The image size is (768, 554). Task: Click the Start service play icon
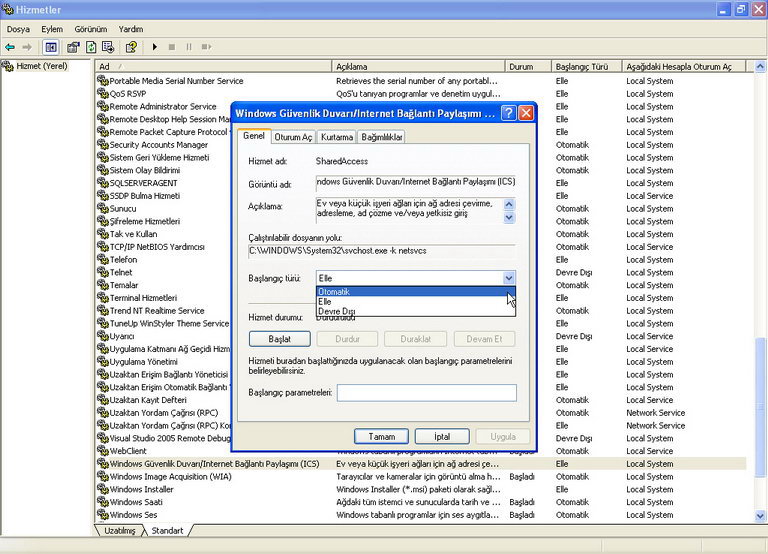(x=155, y=47)
